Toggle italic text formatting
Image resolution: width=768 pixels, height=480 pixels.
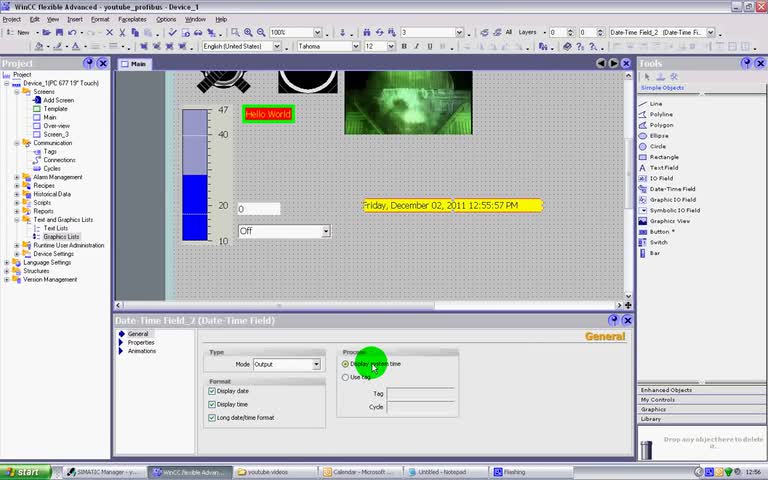click(x=417, y=46)
